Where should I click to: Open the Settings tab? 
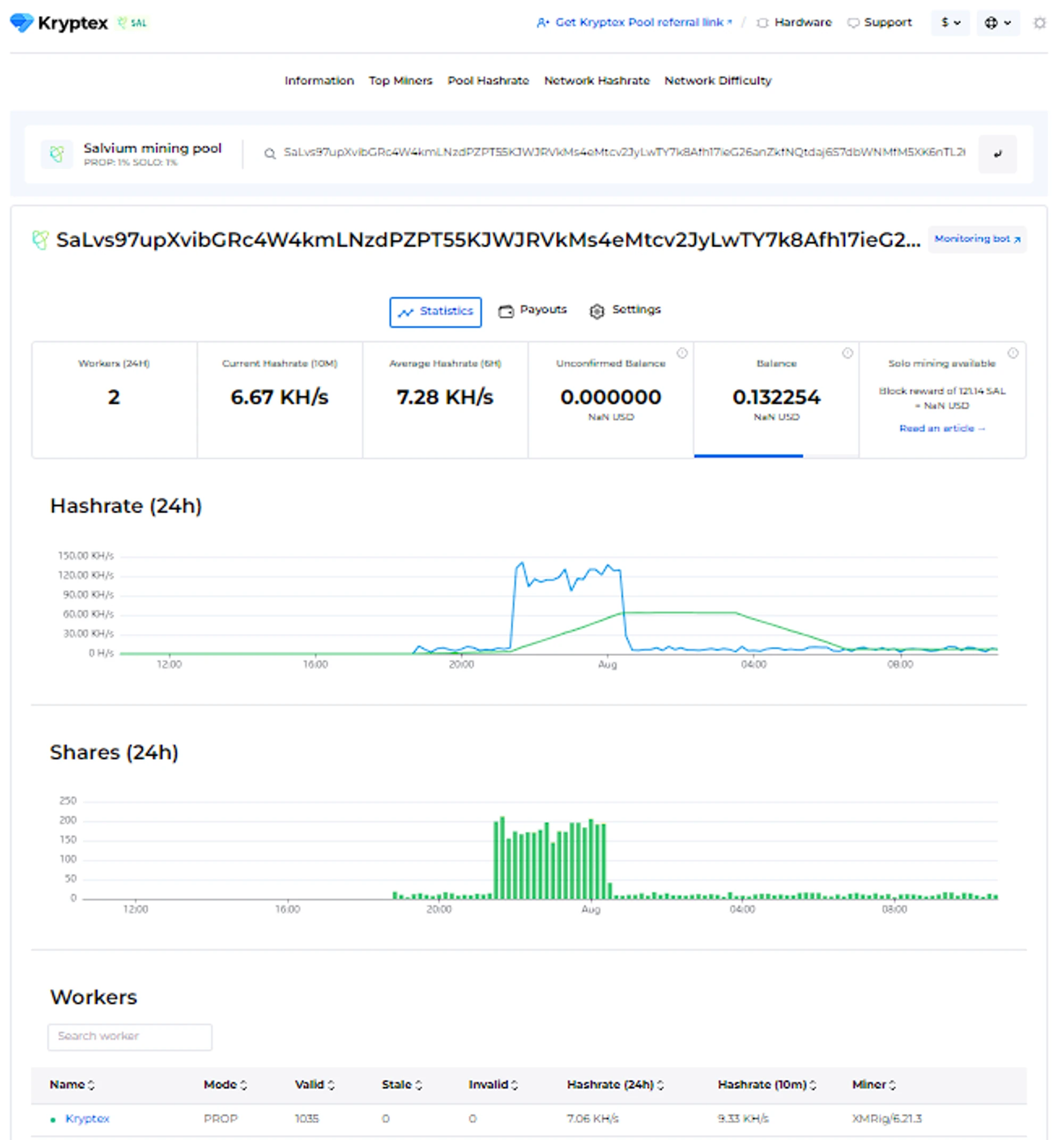click(625, 310)
